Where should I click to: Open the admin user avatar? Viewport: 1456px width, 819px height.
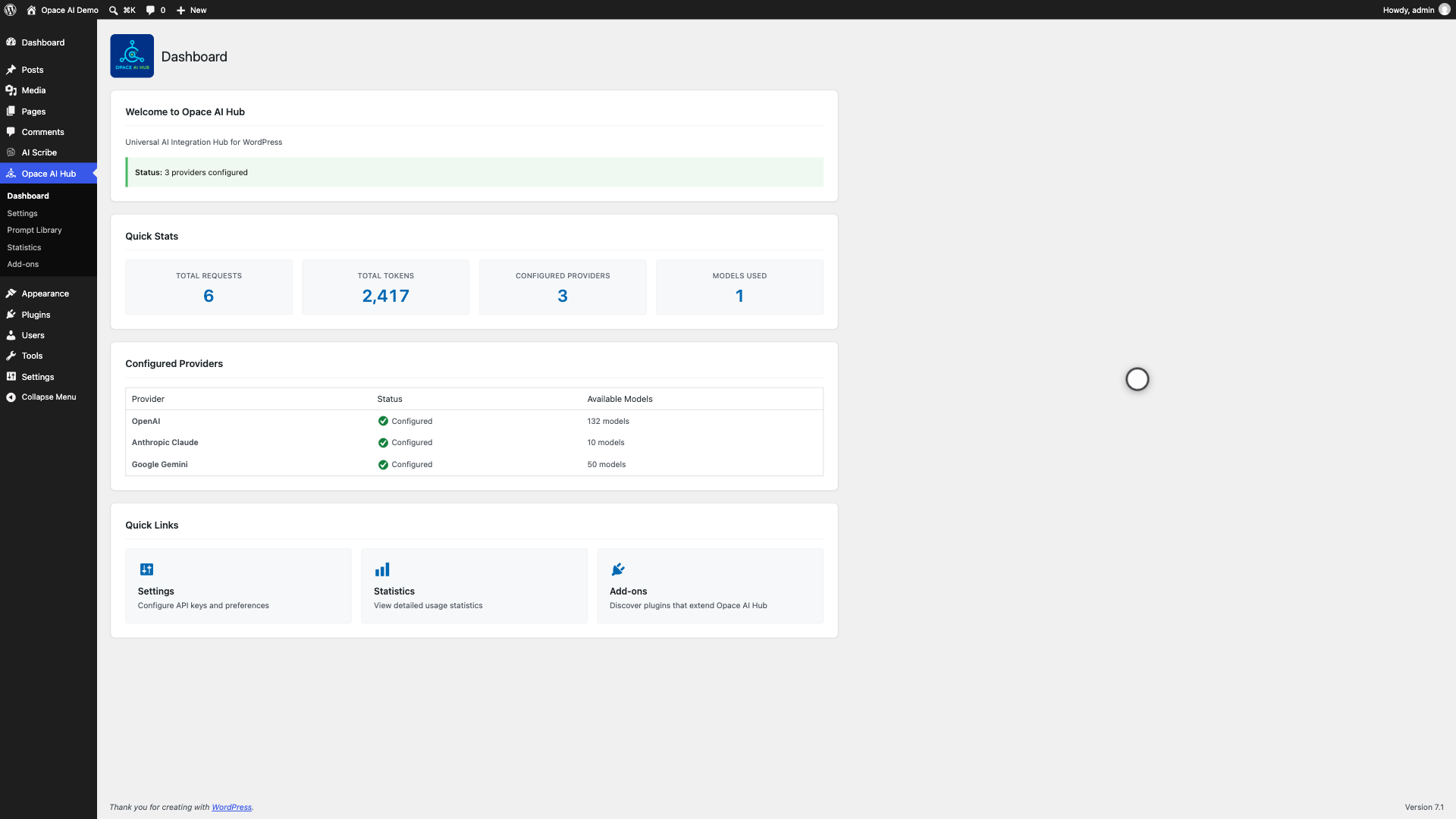coord(1444,10)
